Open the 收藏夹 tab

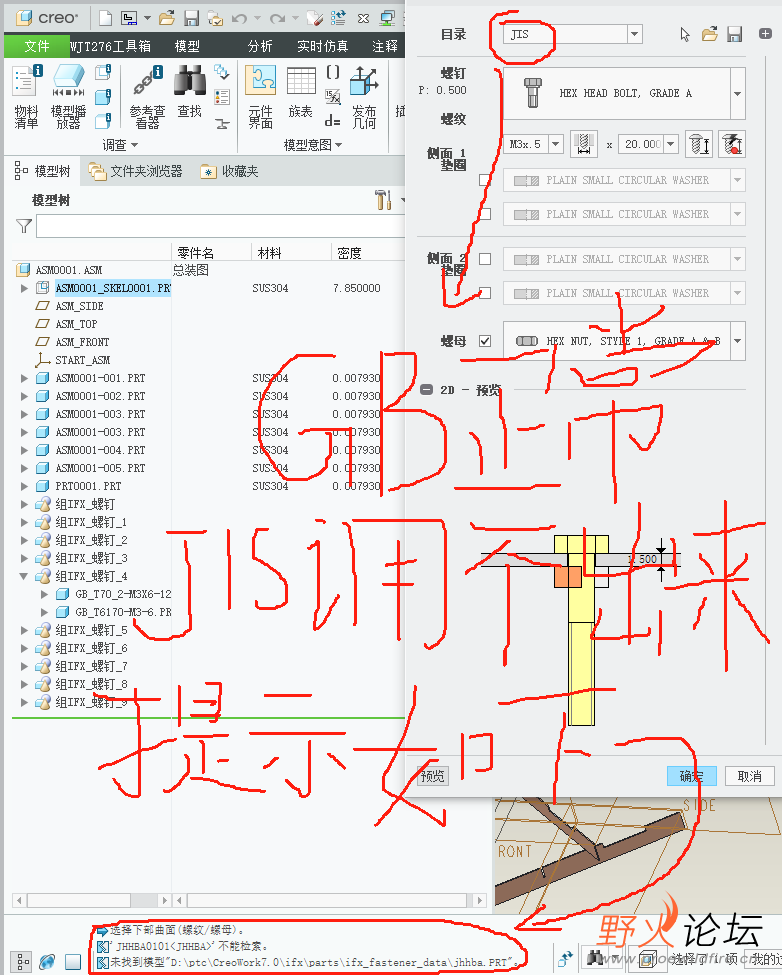tap(229, 171)
